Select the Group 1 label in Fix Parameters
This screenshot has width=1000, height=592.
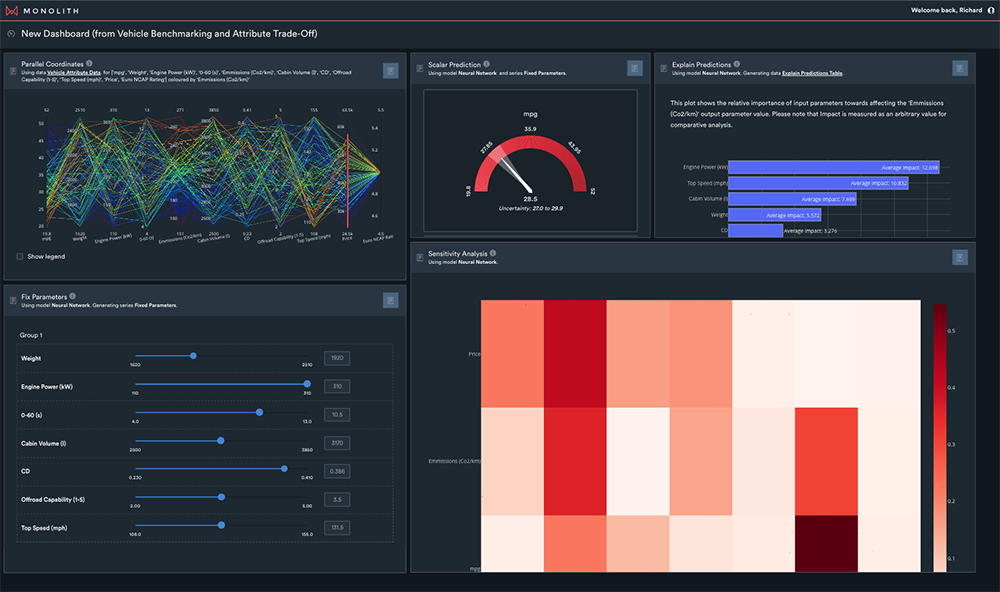point(32,335)
